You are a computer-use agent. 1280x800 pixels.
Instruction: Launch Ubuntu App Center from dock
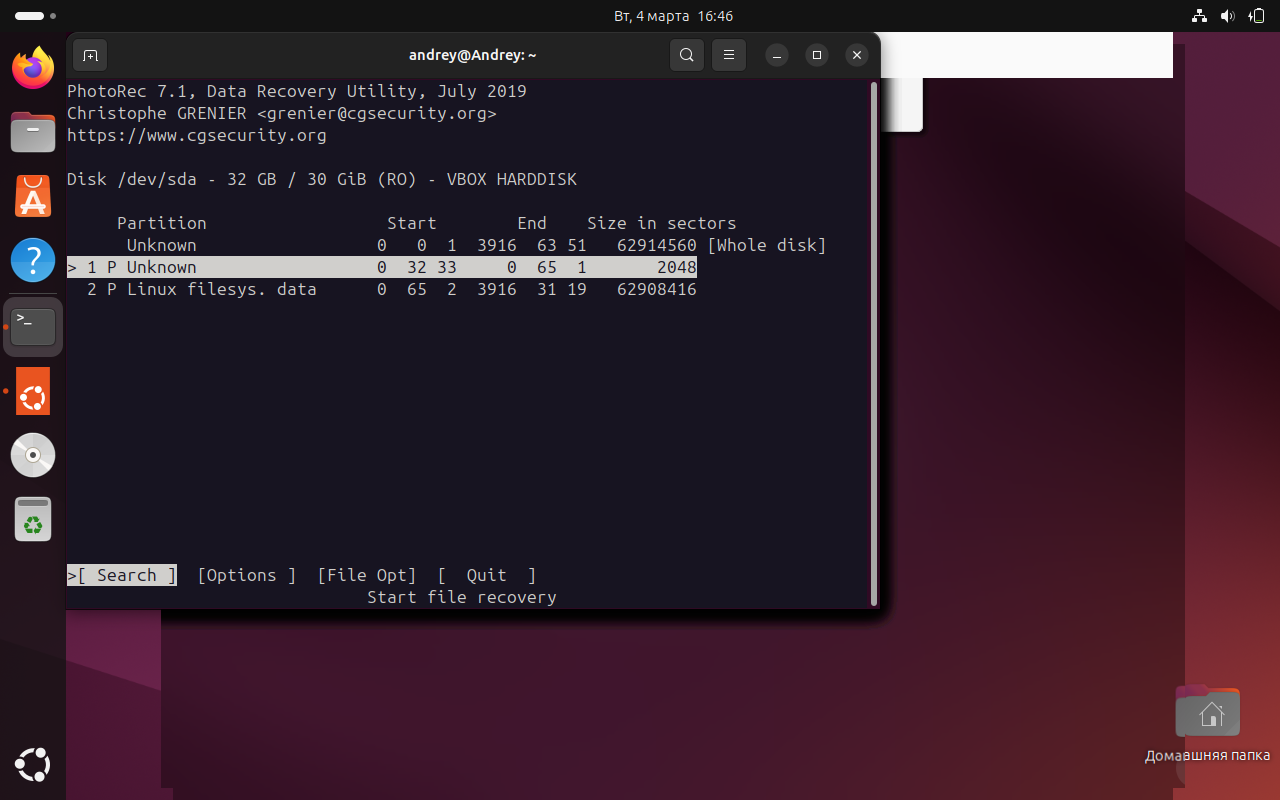point(33,196)
